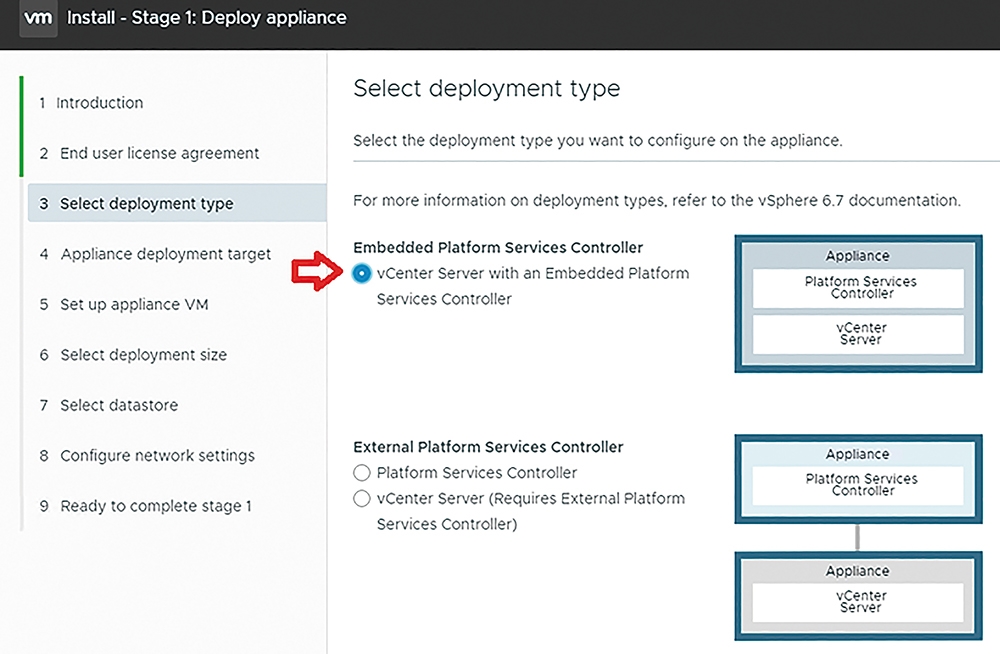
Task: Jump to step 4 Appliance deployment target
Action: 155,254
